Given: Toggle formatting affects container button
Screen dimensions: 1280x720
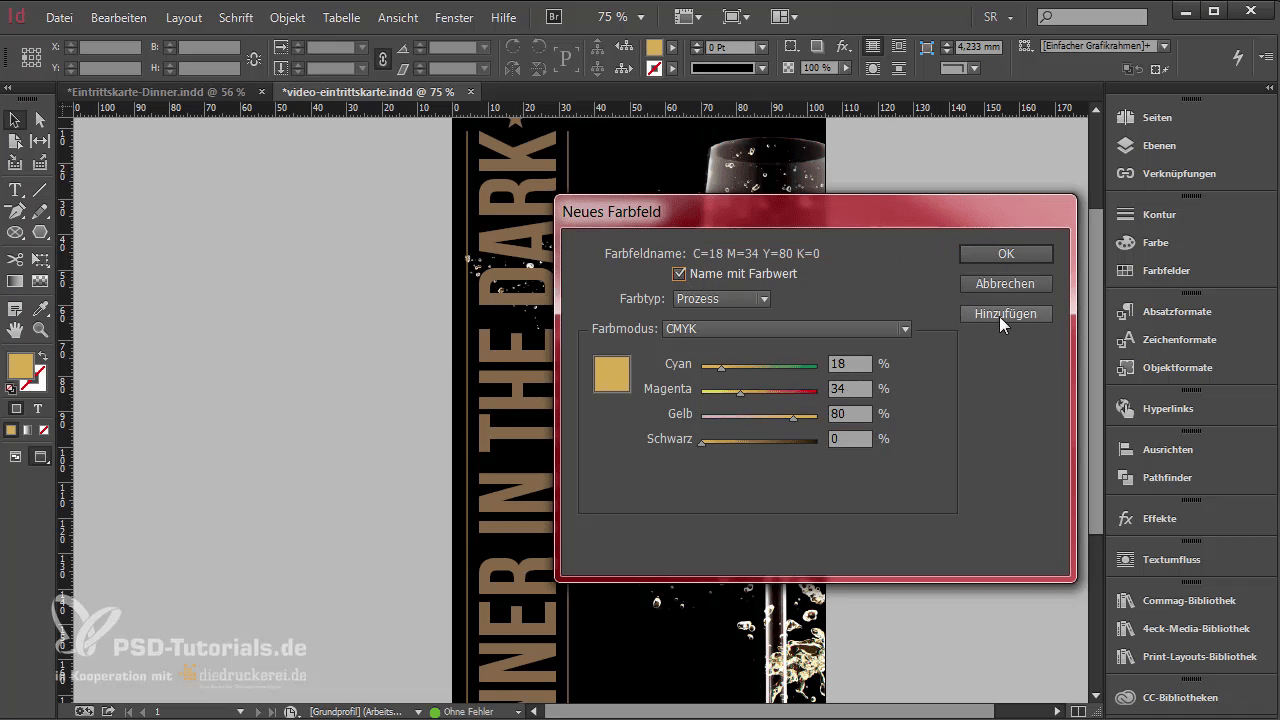Looking at the screenshot, I should [x=16, y=408].
